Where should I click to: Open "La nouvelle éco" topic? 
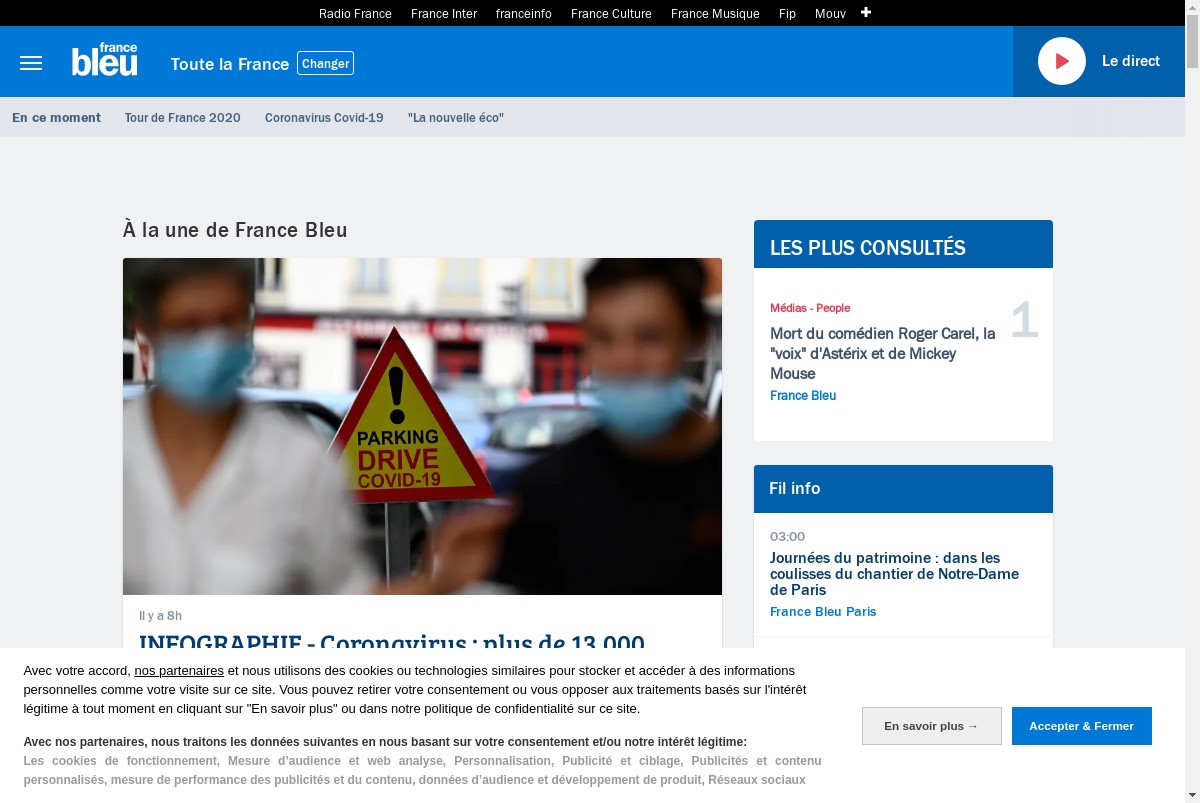tap(456, 117)
